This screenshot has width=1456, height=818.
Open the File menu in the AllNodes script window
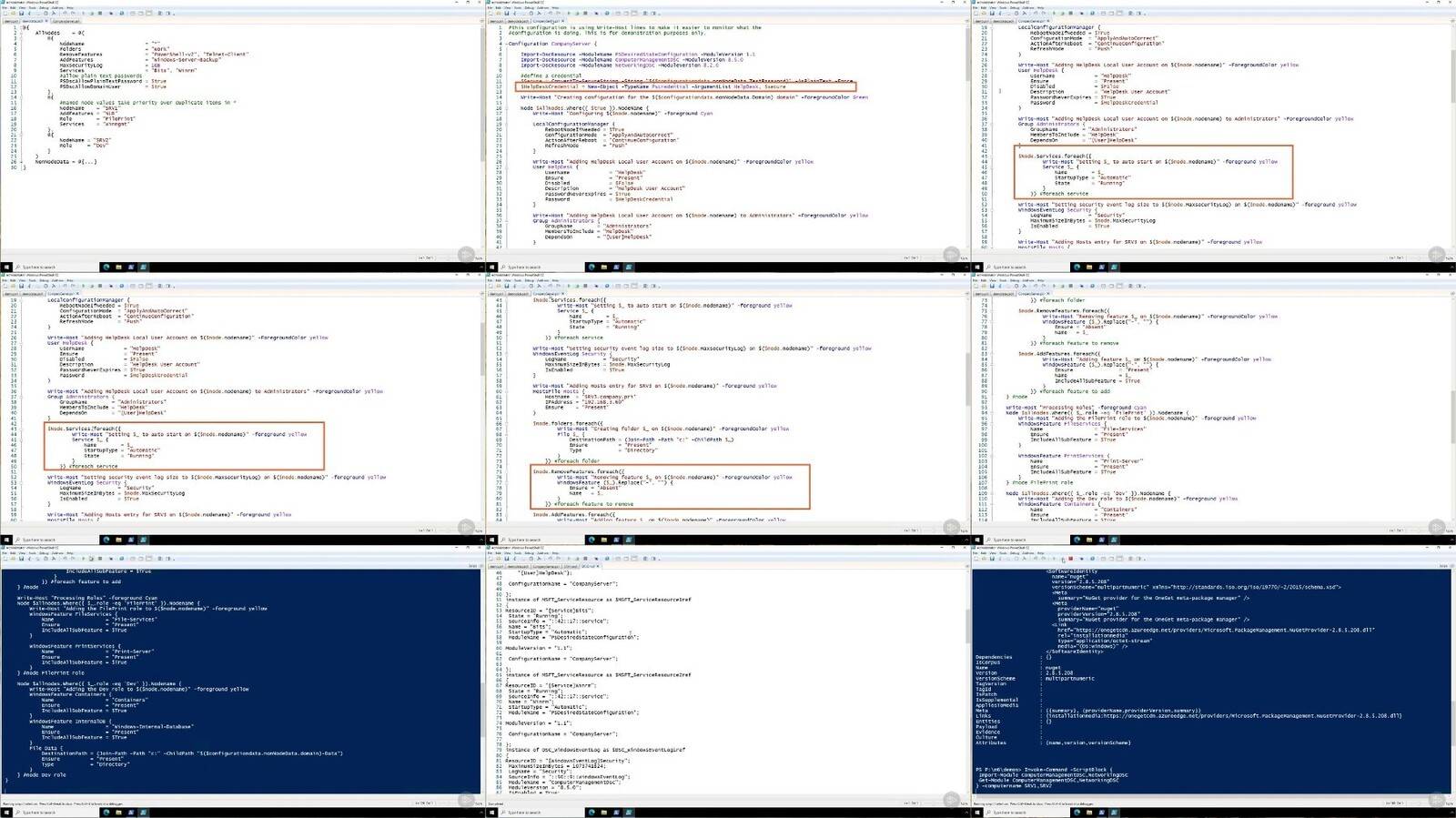pos(6,8)
